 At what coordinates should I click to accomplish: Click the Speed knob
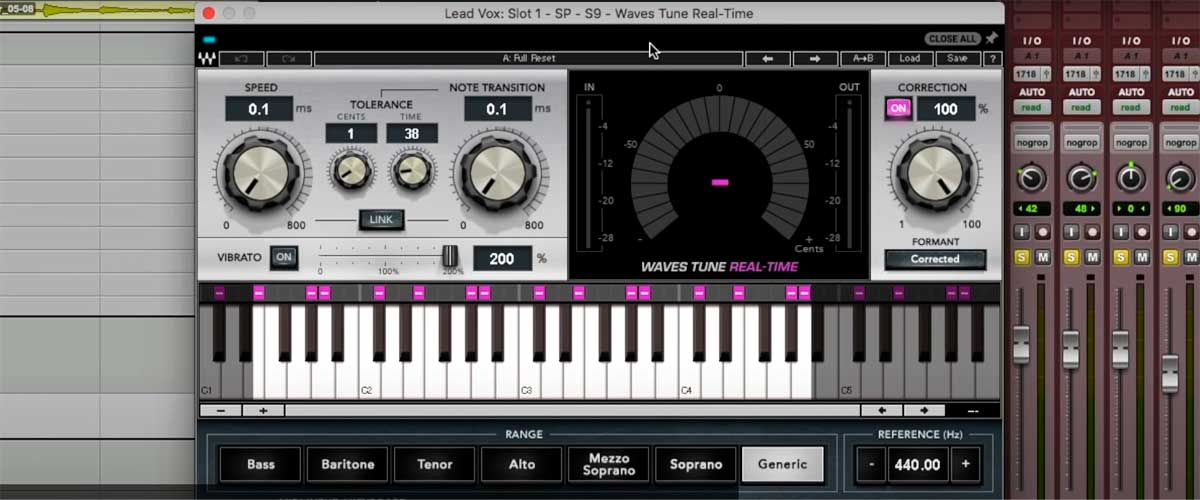pyautogui.click(x=260, y=172)
